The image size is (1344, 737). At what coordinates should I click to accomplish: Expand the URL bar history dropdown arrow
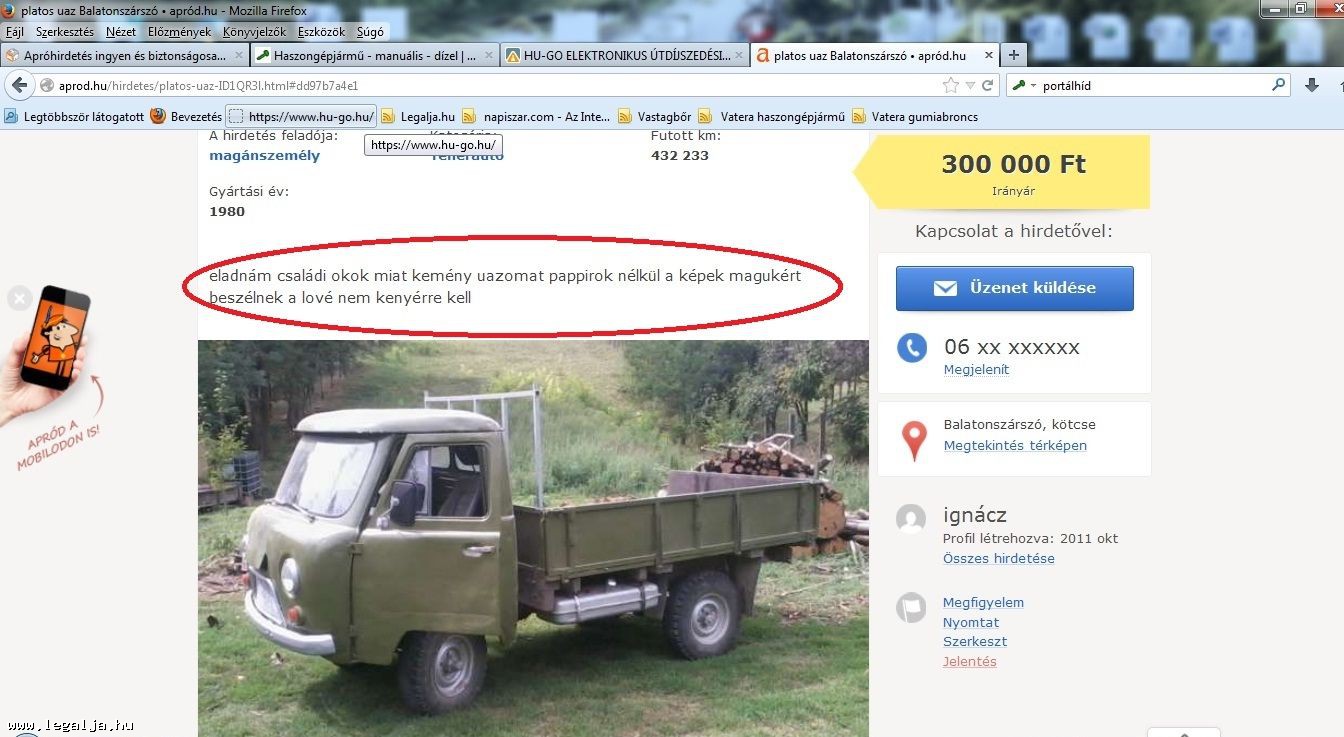coord(970,86)
